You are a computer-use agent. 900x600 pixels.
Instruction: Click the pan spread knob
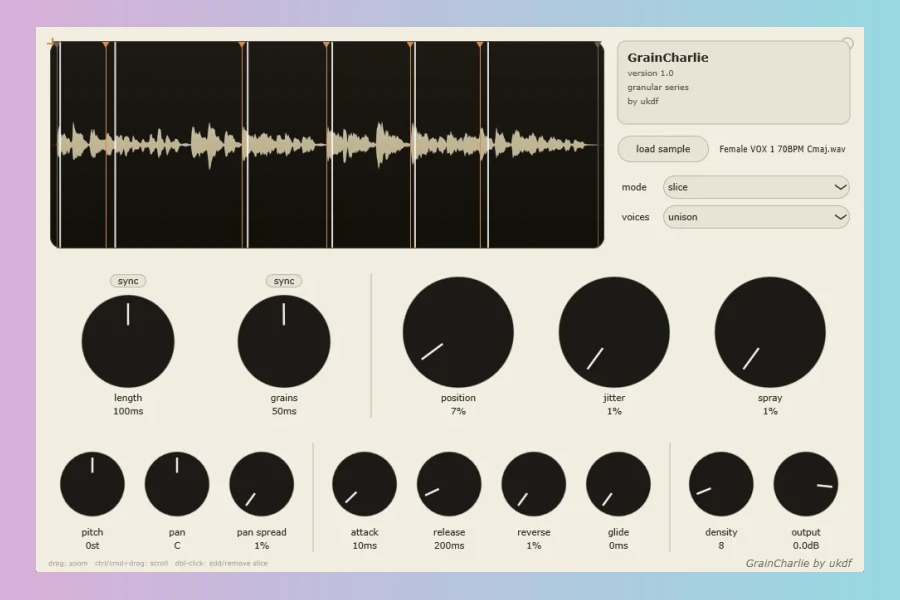[x=262, y=484]
